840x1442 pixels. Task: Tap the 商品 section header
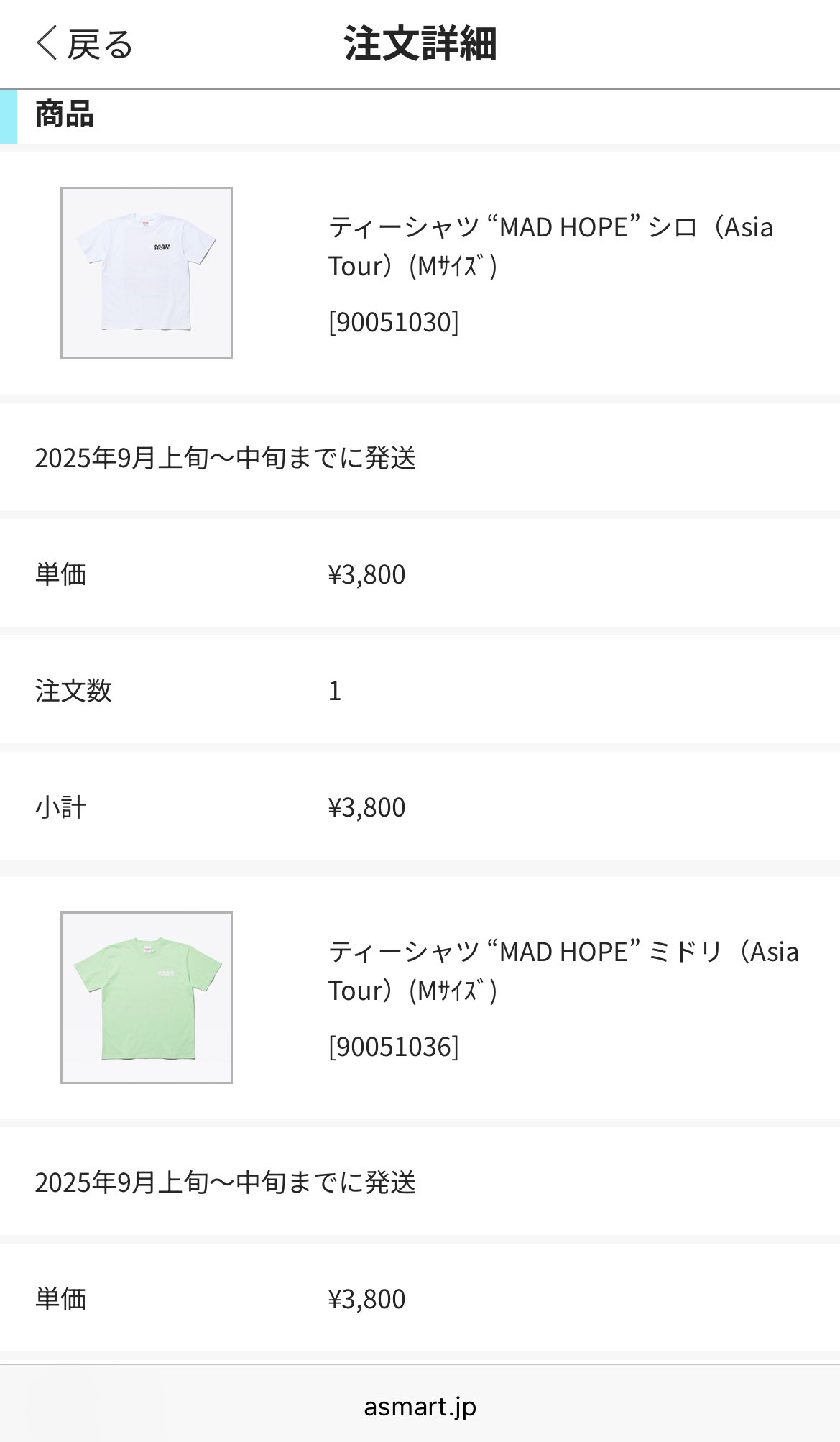(x=65, y=114)
